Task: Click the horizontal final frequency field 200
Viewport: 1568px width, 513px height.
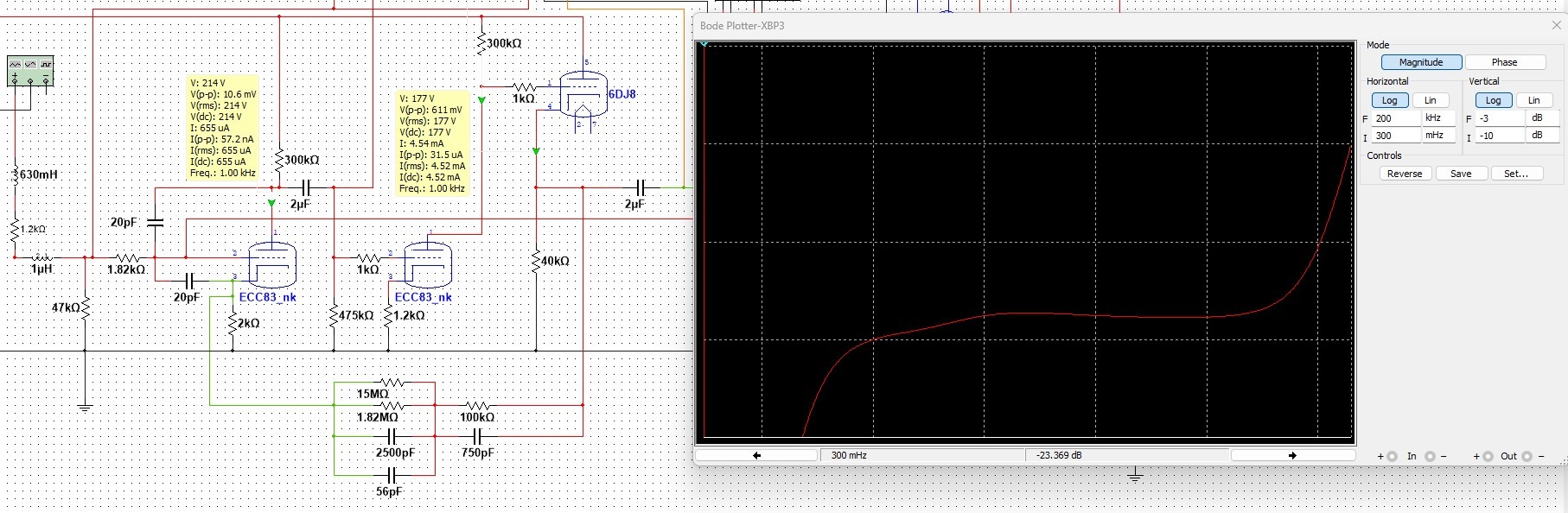Action: tap(1396, 118)
